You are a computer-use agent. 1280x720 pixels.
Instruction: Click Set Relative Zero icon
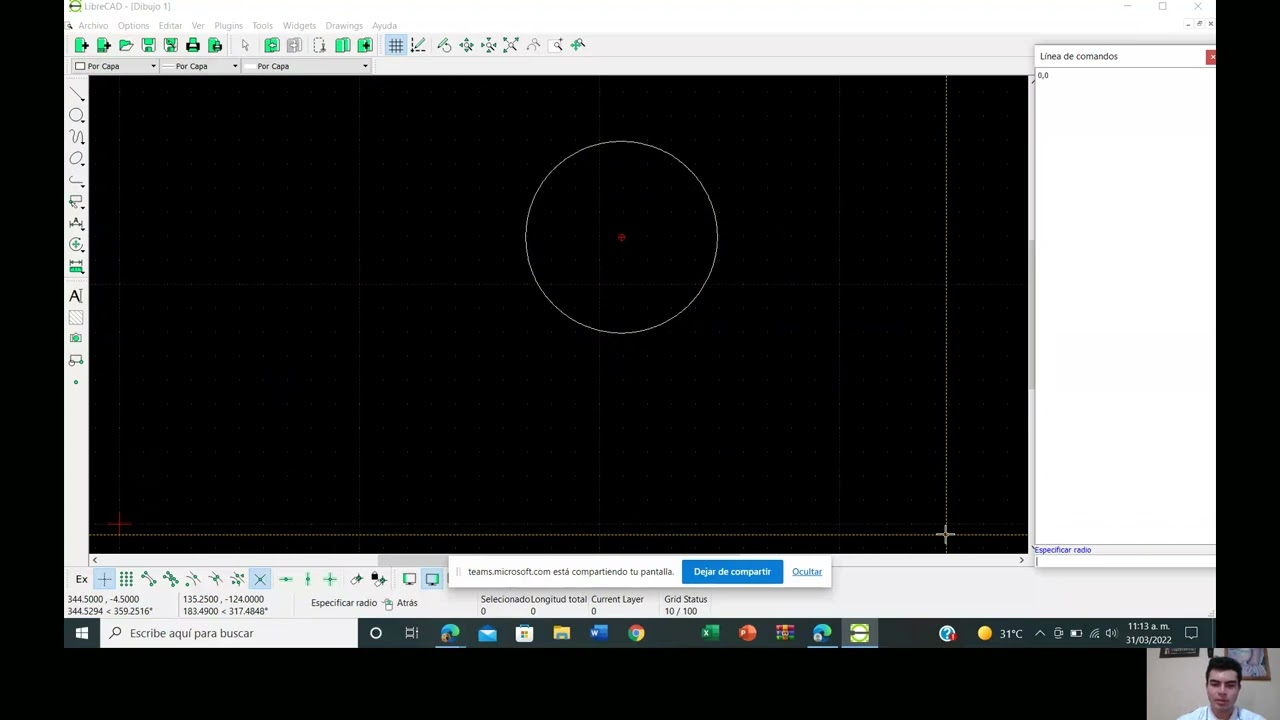(x=356, y=579)
